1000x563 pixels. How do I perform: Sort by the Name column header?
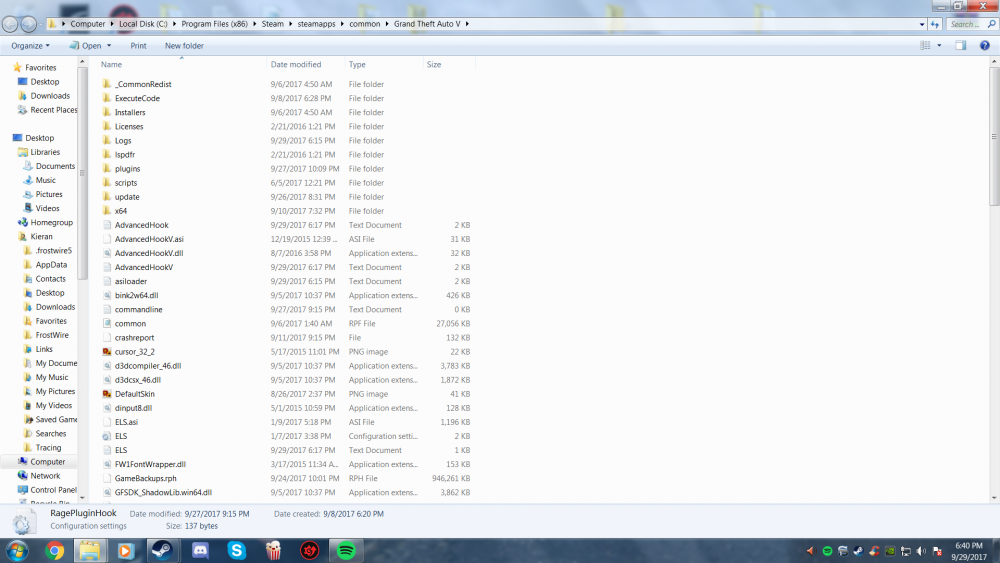[x=182, y=64]
